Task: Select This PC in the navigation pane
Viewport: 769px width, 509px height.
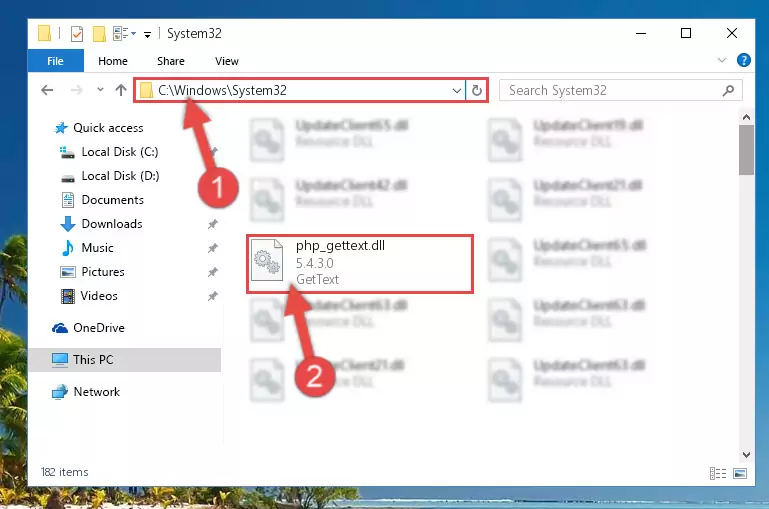Action: (125, 360)
